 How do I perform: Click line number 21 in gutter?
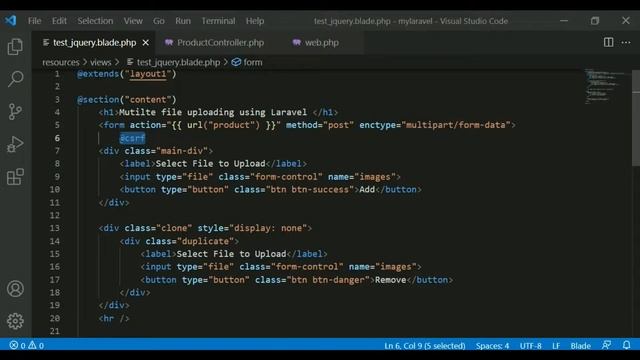(x=54, y=331)
